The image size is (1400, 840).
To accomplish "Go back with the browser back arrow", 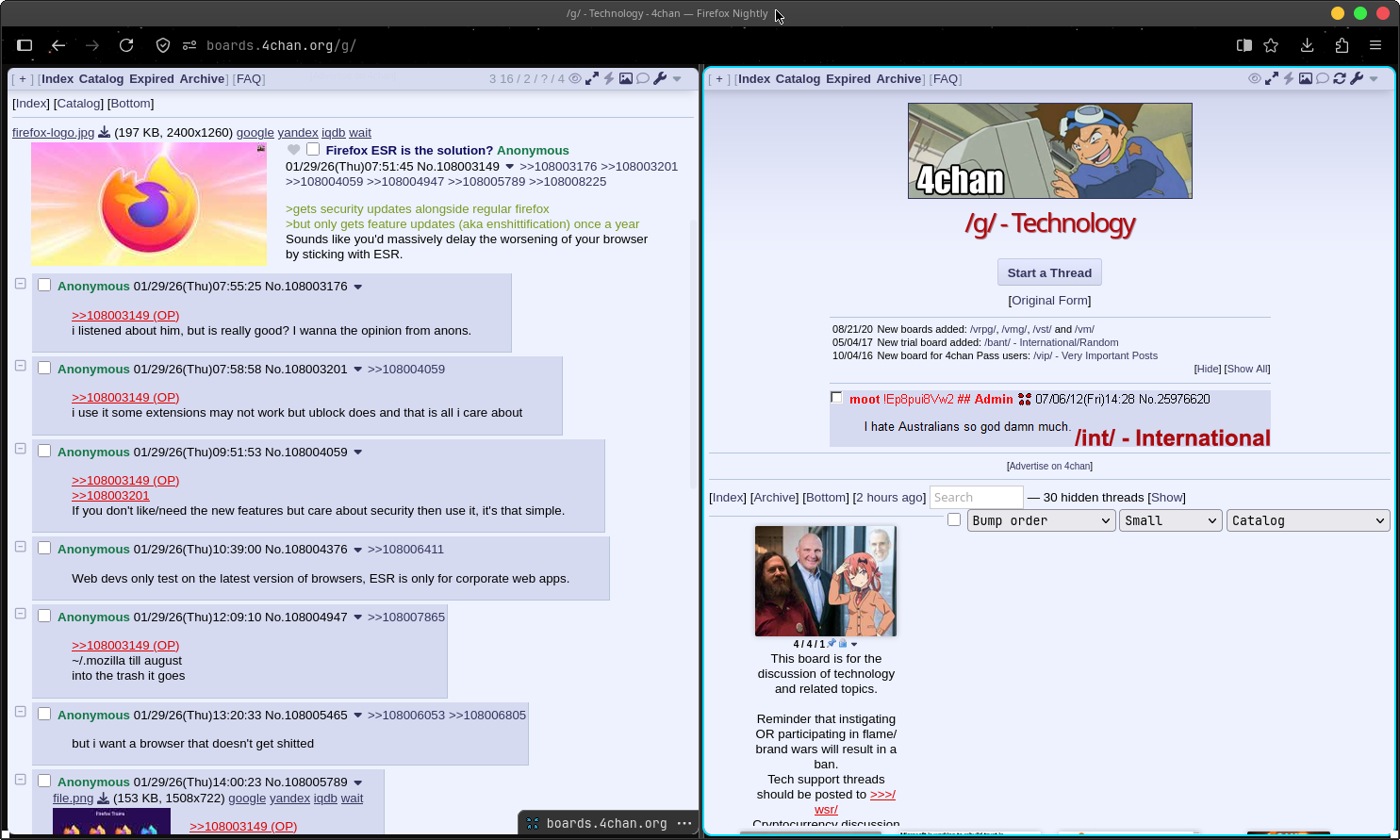I will point(58,45).
